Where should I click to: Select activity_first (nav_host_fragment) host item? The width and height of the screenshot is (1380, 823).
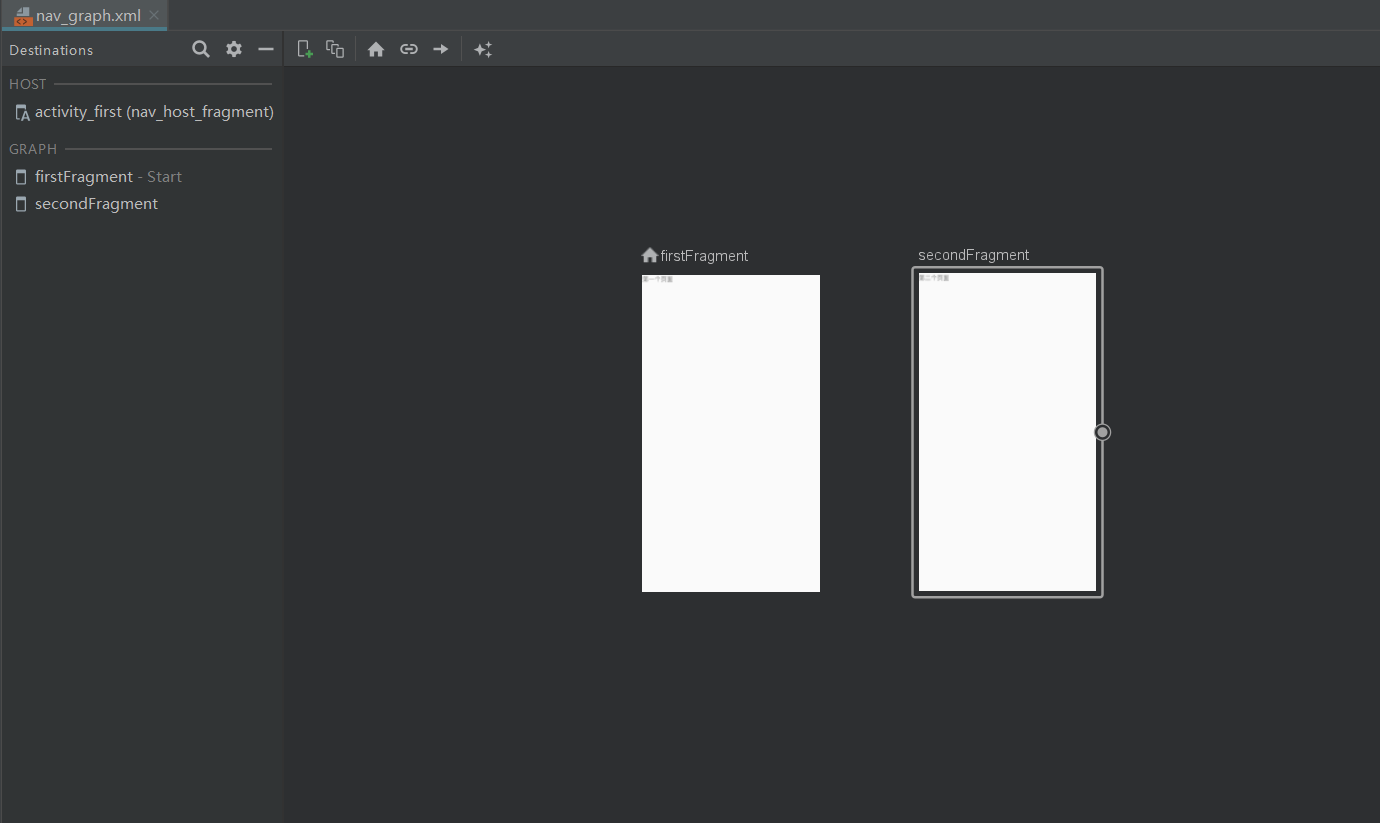(143, 112)
